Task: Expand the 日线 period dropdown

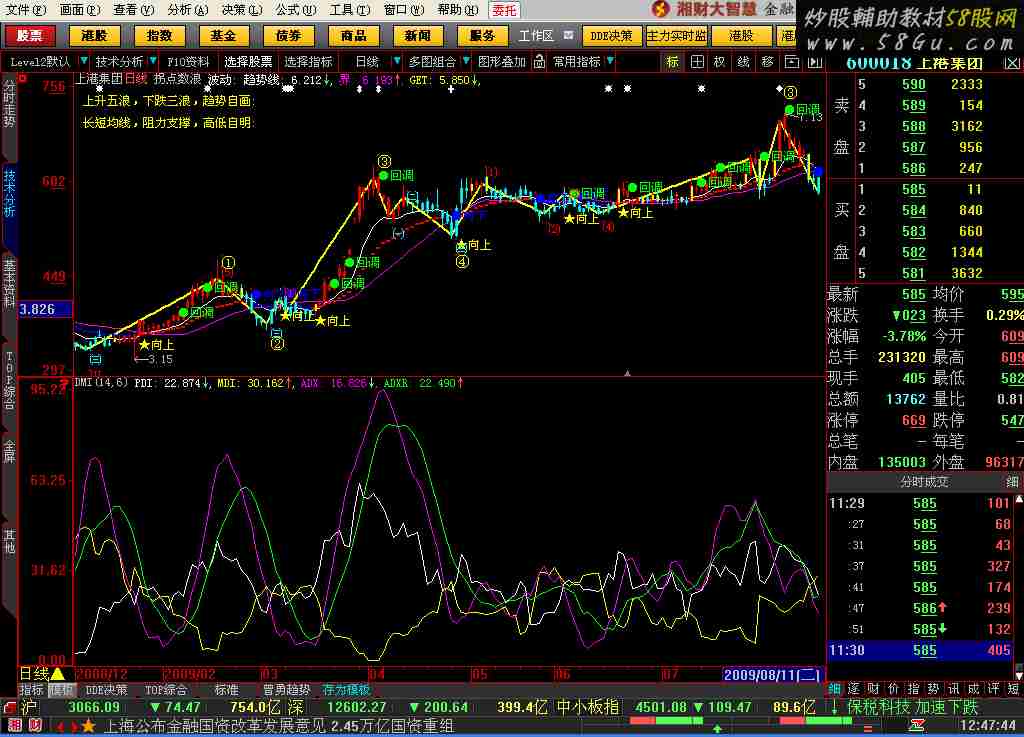Action: click(396, 61)
